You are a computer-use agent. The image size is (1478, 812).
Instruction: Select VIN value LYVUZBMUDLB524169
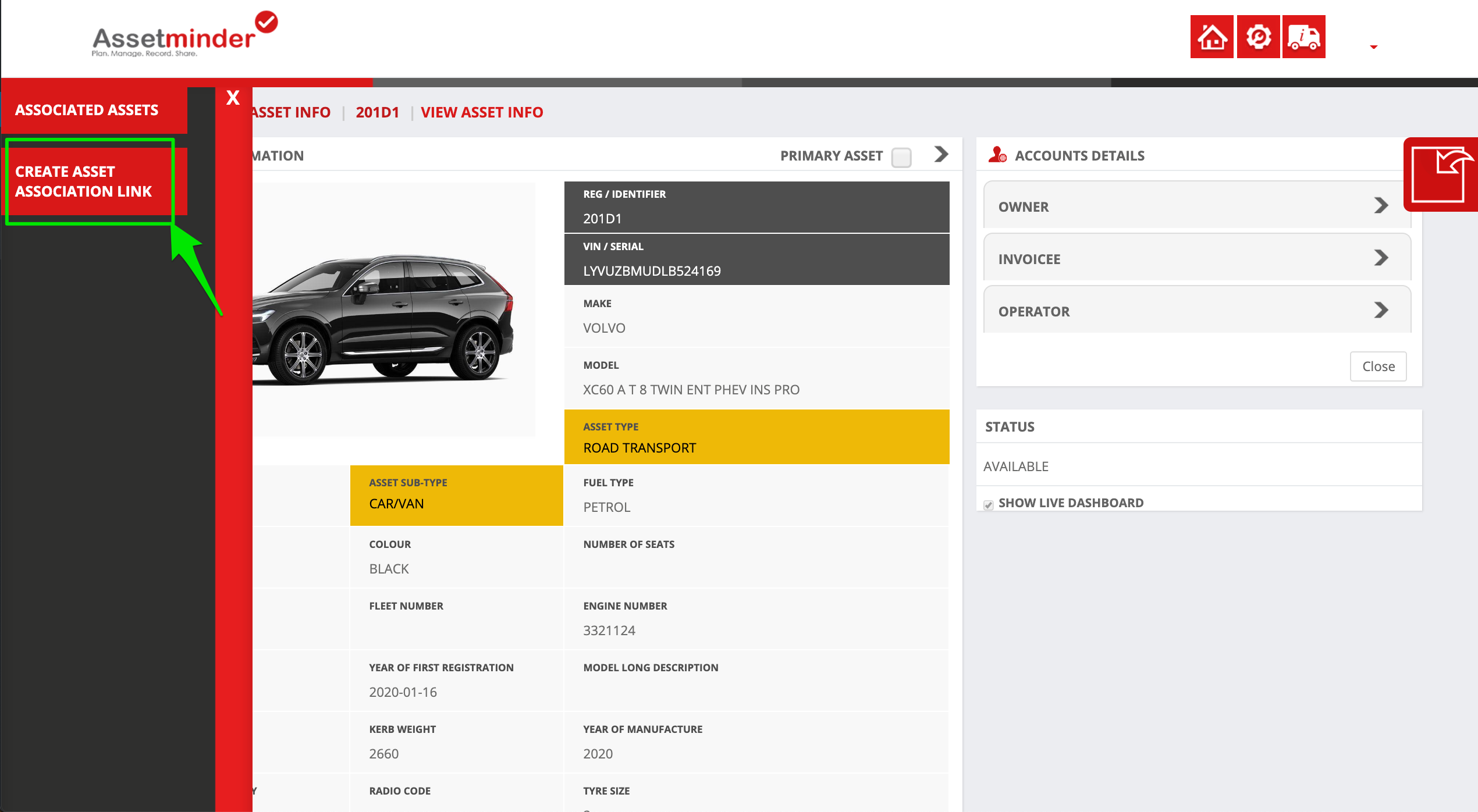click(652, 271)
